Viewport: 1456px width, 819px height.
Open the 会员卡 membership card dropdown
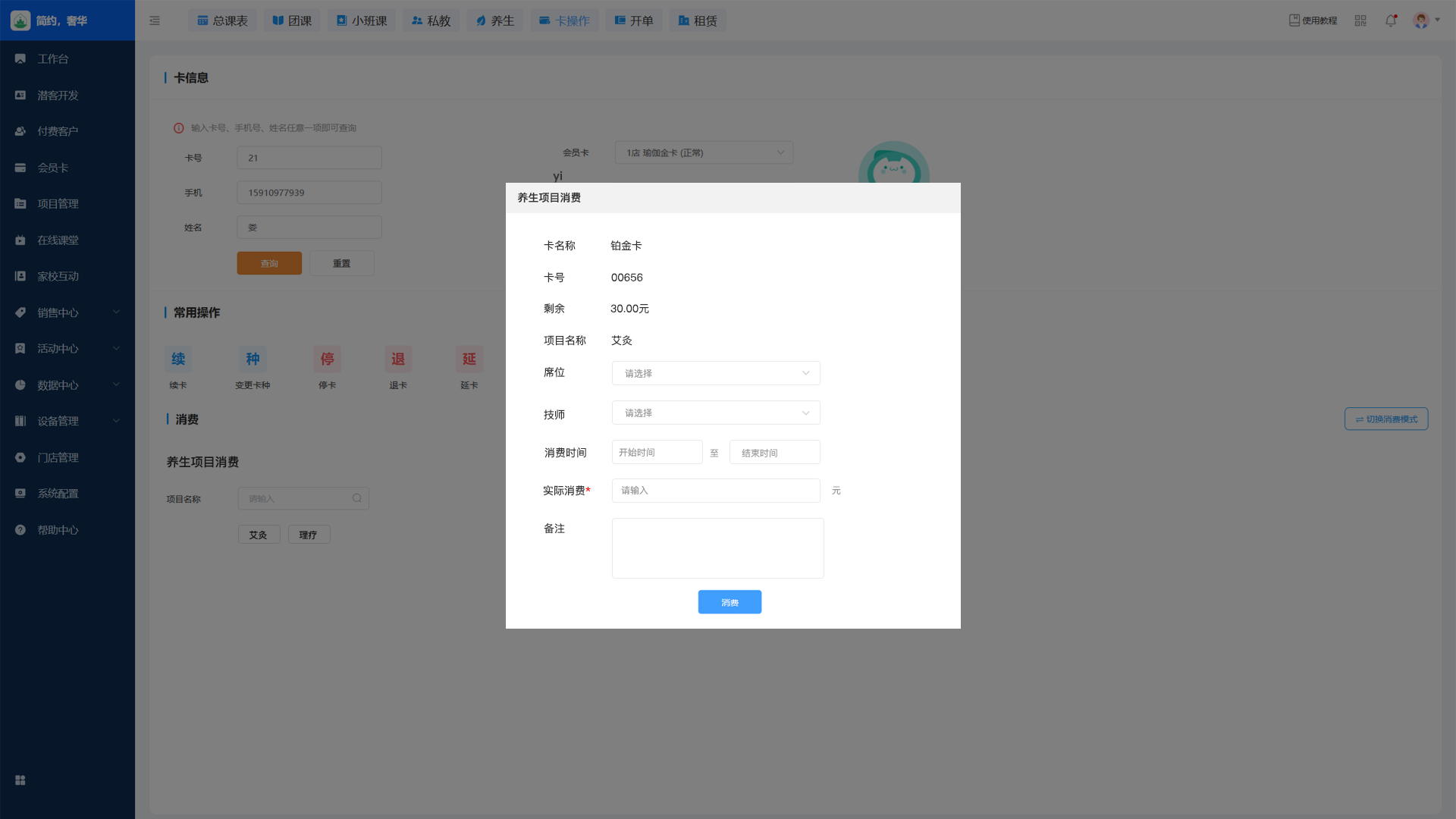(704, 152)
